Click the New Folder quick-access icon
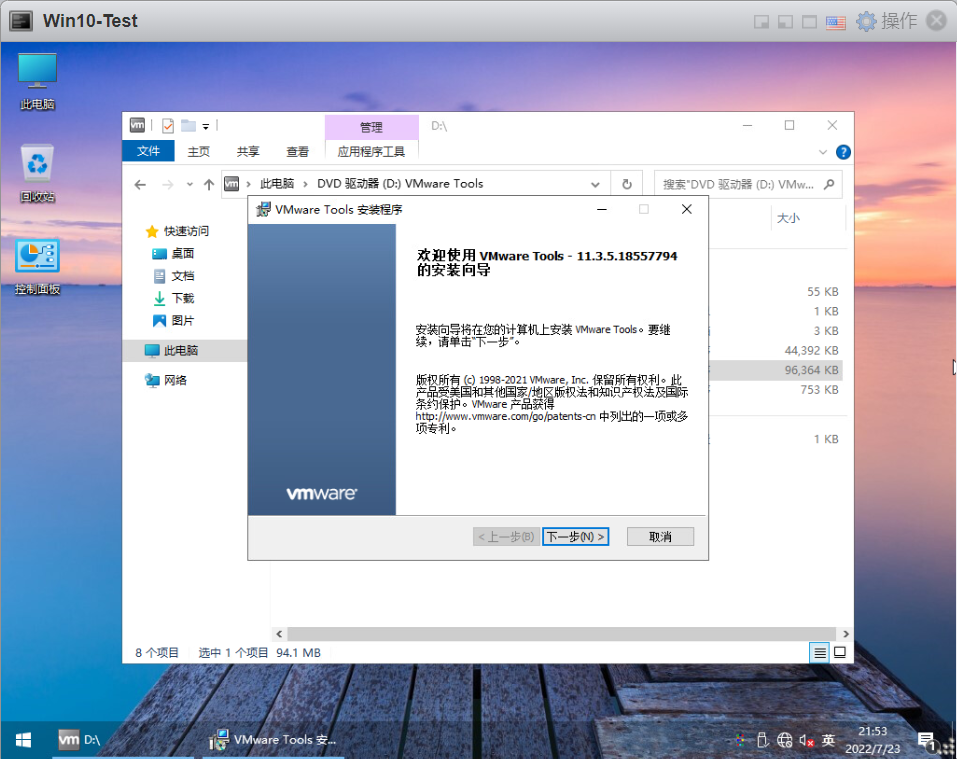 (x=188, y=126)
